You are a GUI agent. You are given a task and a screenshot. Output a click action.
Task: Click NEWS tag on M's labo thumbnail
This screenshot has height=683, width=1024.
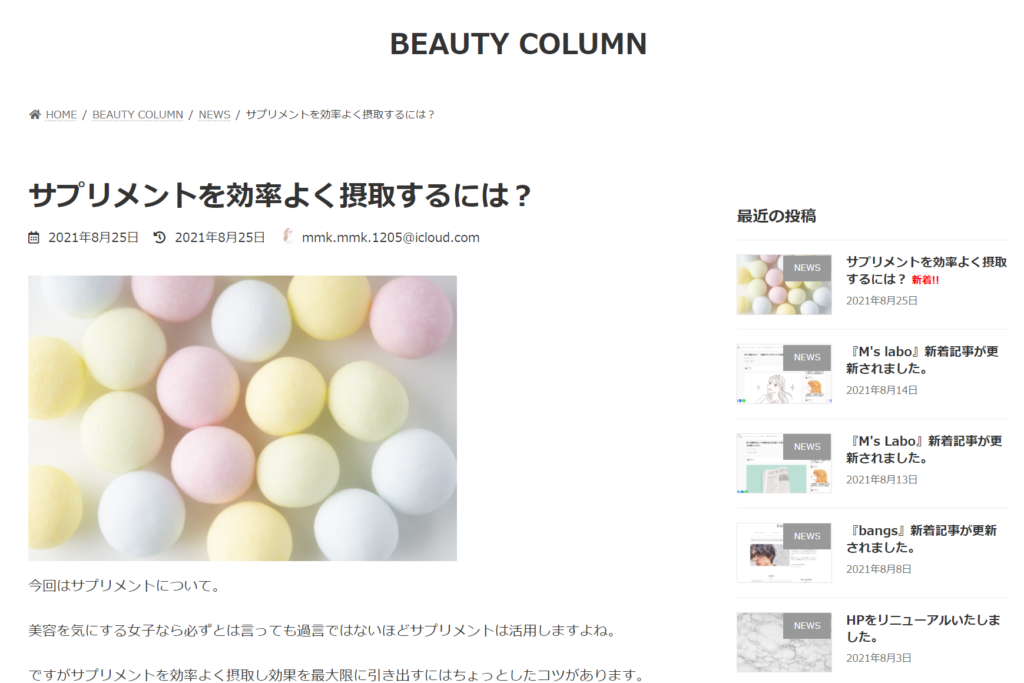click(x=807, y=357)
